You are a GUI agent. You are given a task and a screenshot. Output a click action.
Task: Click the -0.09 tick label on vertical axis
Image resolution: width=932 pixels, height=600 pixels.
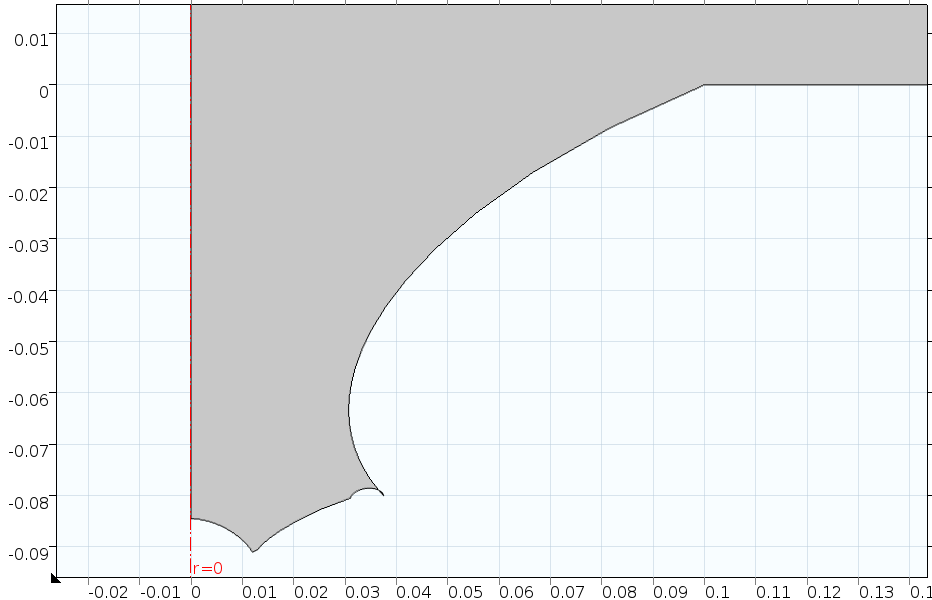click(29, 553)
